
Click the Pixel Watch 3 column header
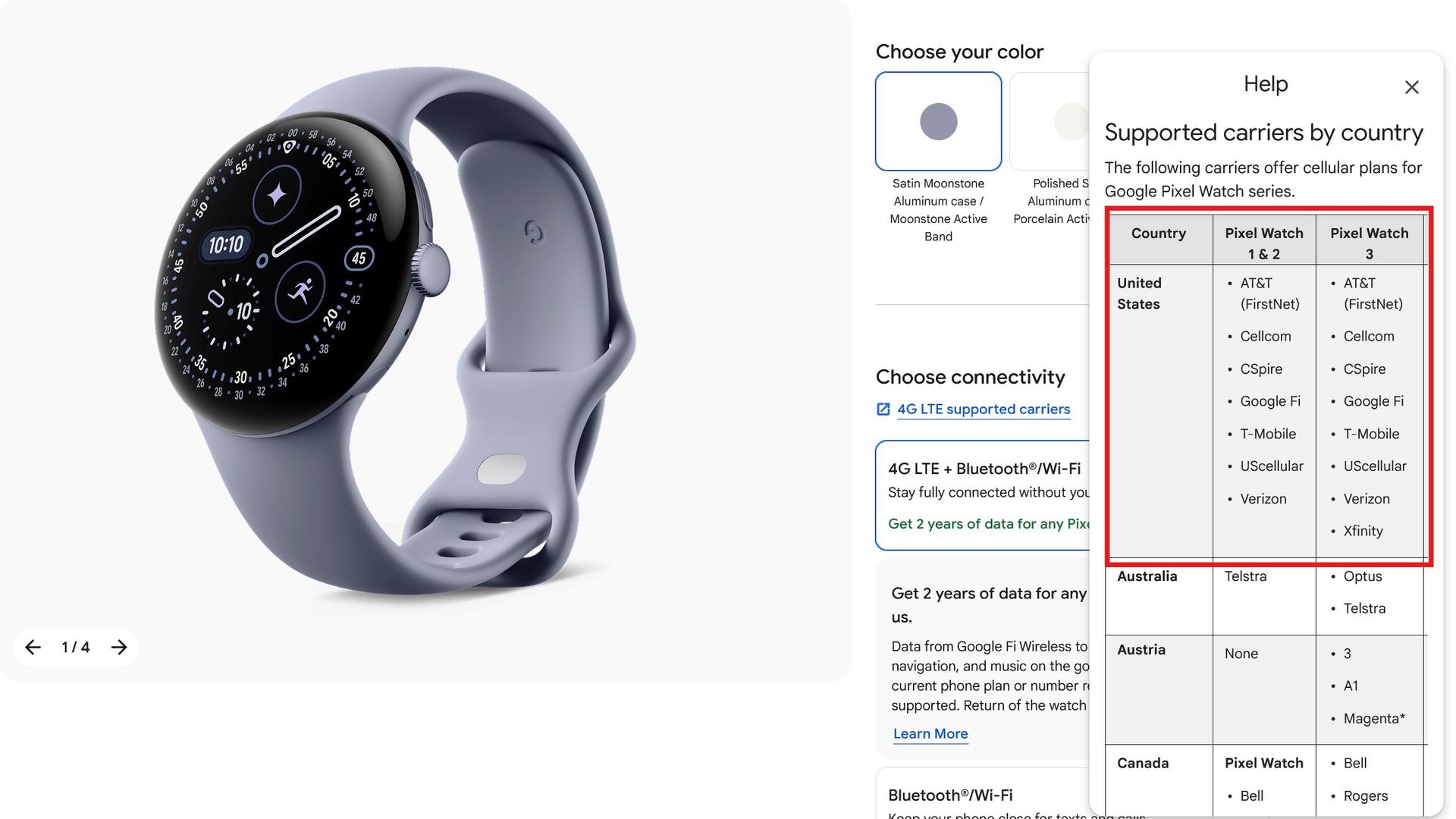click(x=1369, y=243)
